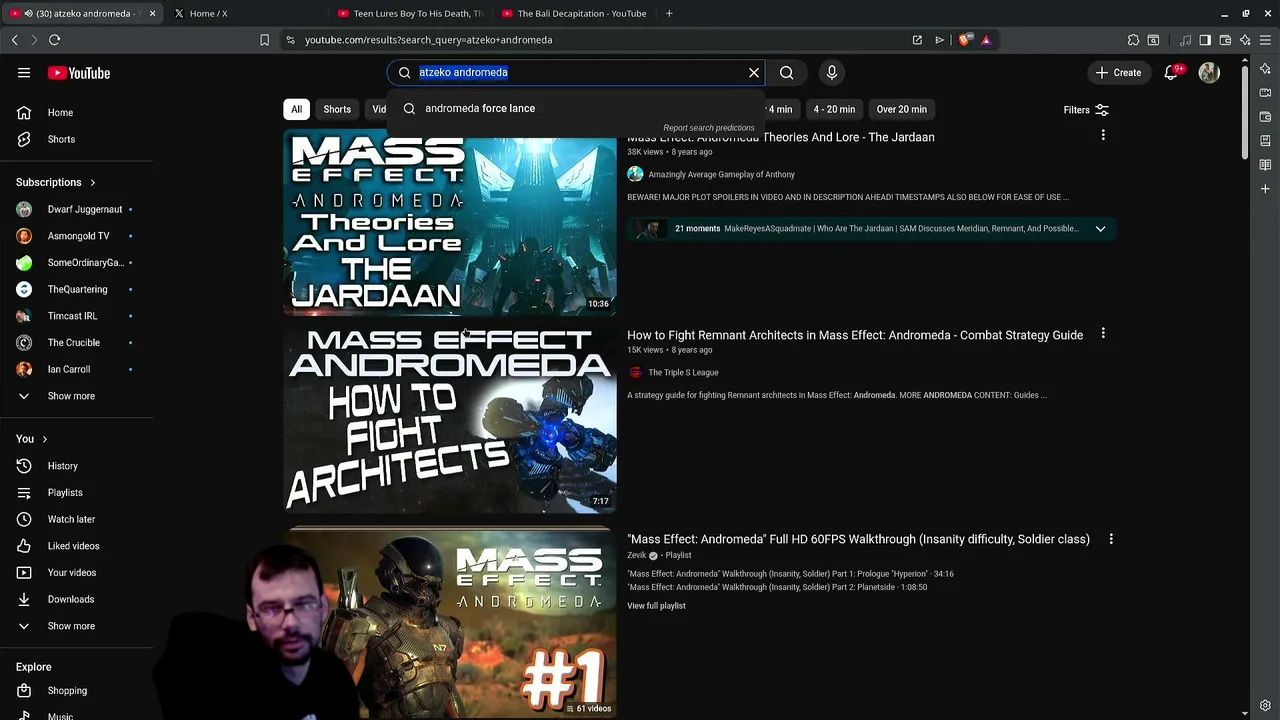Expand the You section
1280x720 pixels.
click(32, 439)
